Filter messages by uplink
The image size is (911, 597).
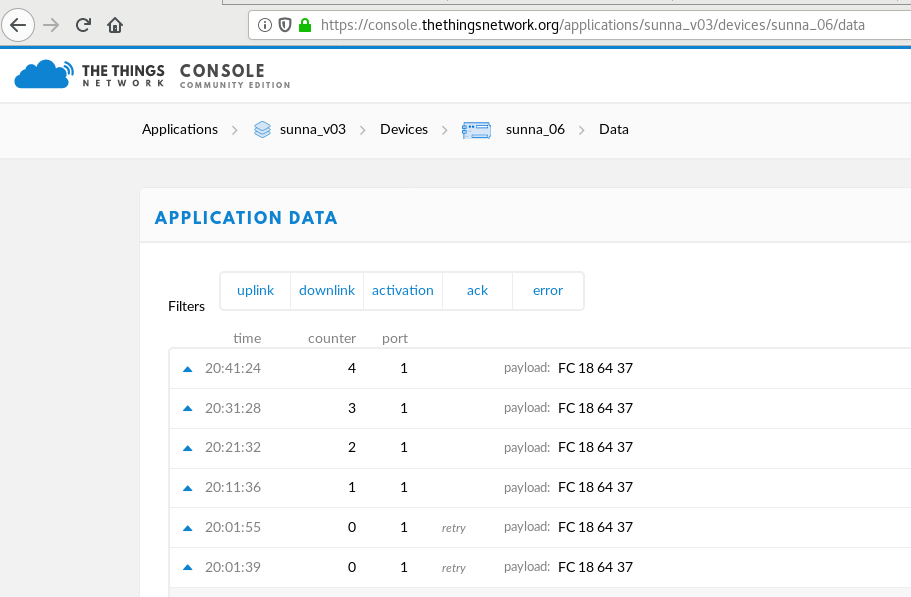(255, 290)
